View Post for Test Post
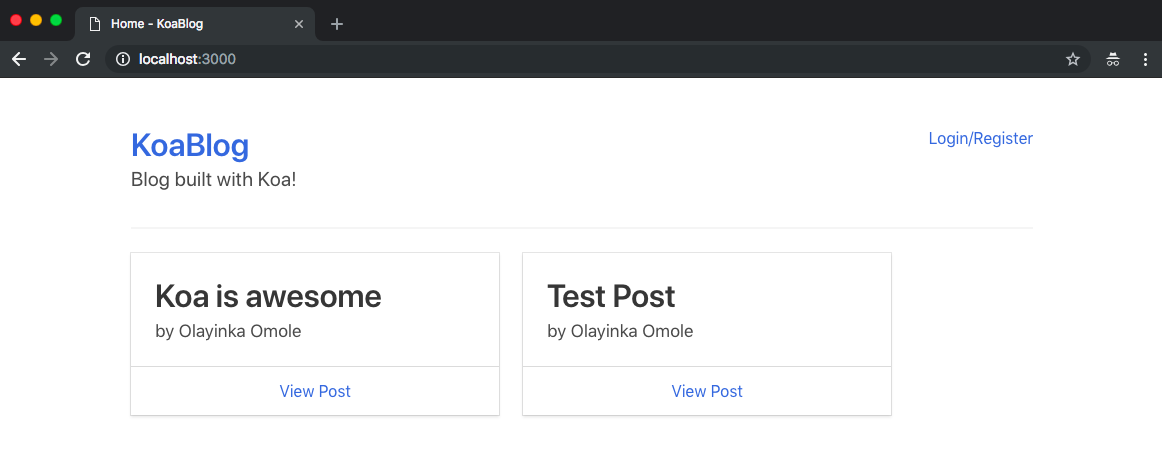 click(707, 392)
